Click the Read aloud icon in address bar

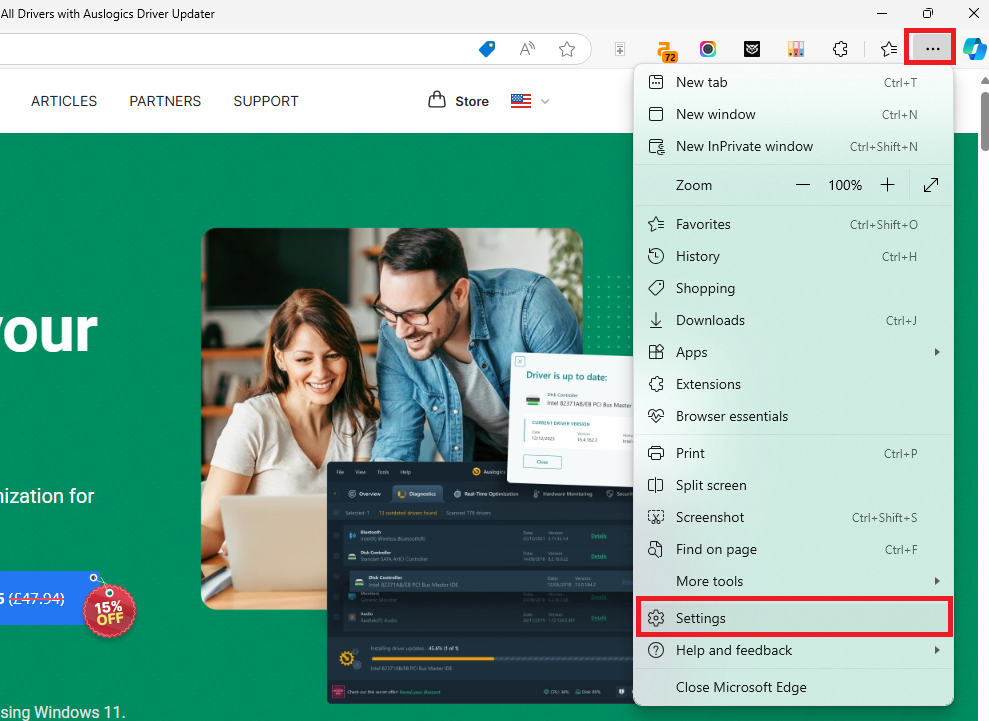[x=527, y=49]
